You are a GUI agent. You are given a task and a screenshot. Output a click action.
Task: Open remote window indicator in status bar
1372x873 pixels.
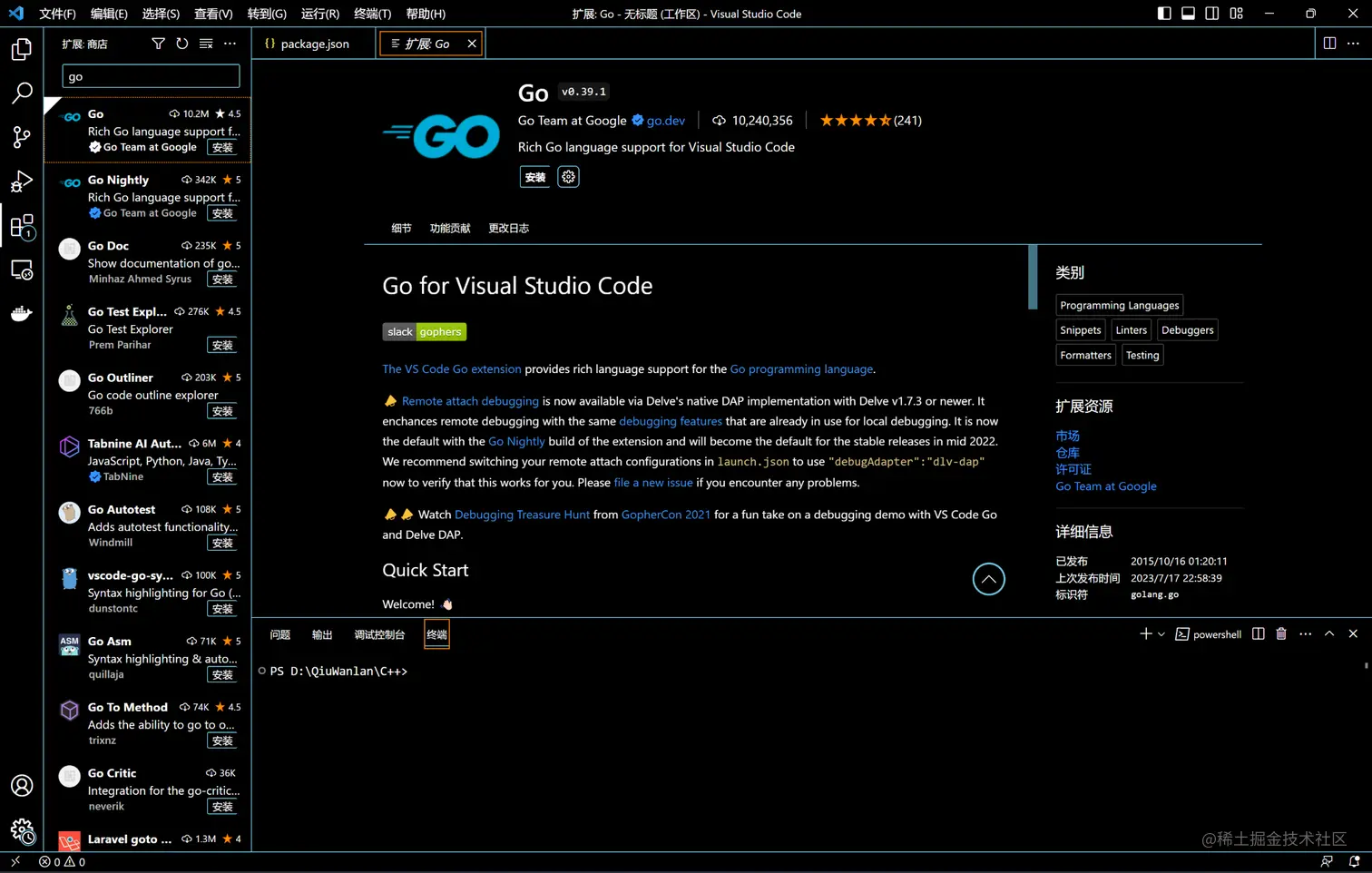pyautogui.click(x=15, y=862)
